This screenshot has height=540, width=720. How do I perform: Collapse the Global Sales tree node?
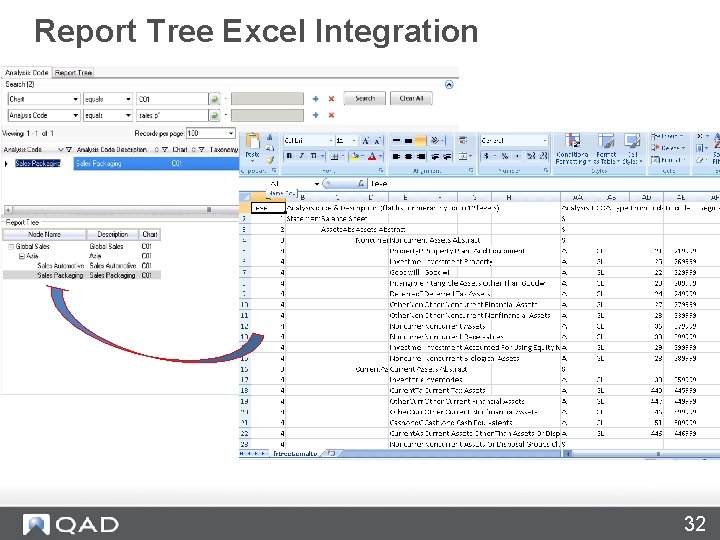[x=11, y=247]
